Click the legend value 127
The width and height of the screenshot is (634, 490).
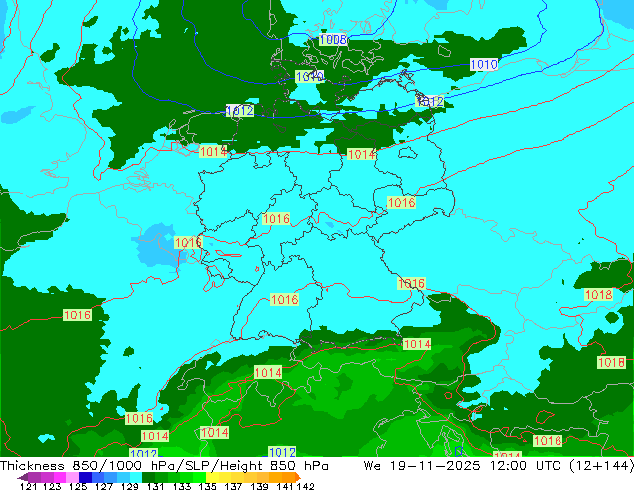[x=104, y=486]
